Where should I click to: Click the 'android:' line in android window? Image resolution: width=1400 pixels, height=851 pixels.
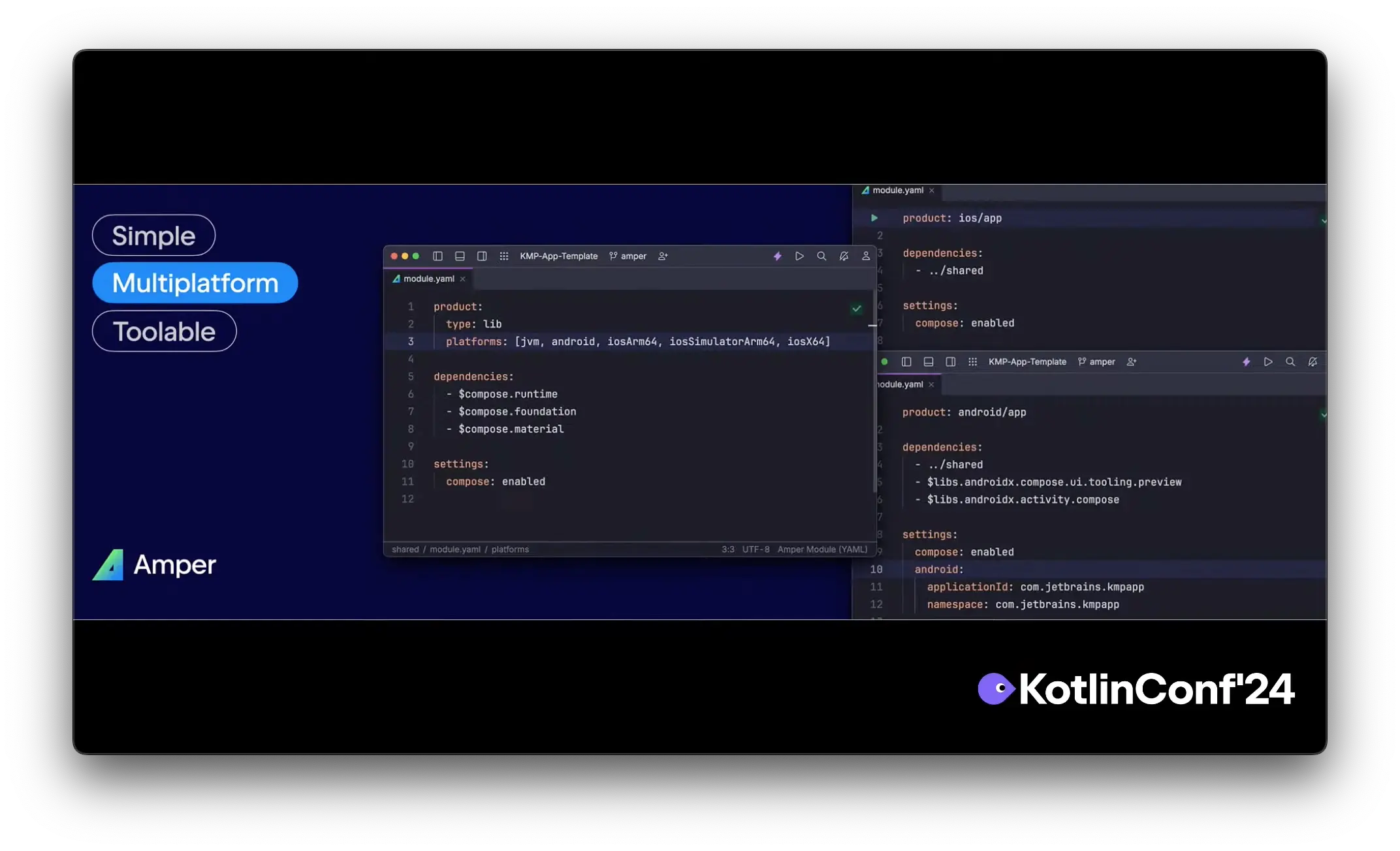point(939,570)
